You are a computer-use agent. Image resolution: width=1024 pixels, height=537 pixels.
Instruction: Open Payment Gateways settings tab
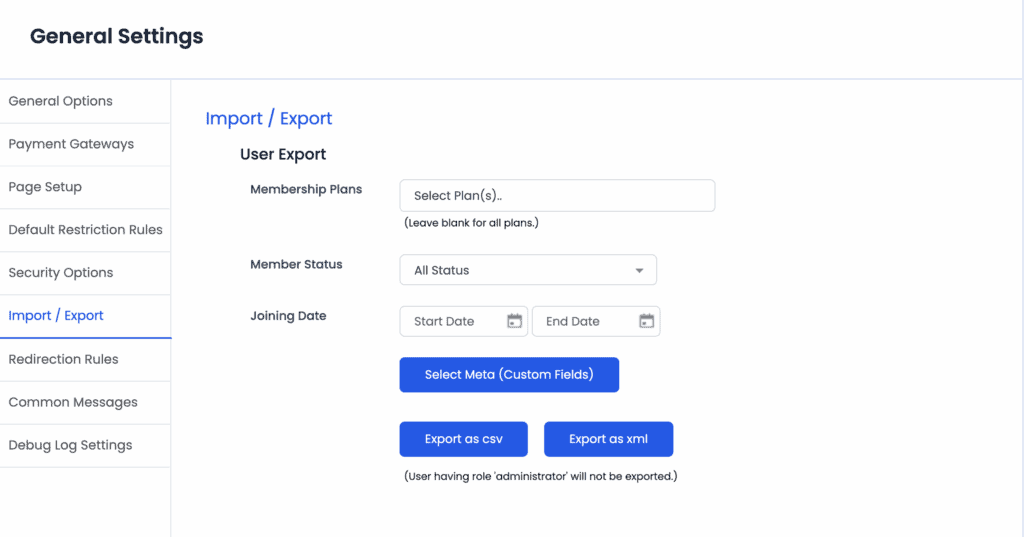coord(85,144)
